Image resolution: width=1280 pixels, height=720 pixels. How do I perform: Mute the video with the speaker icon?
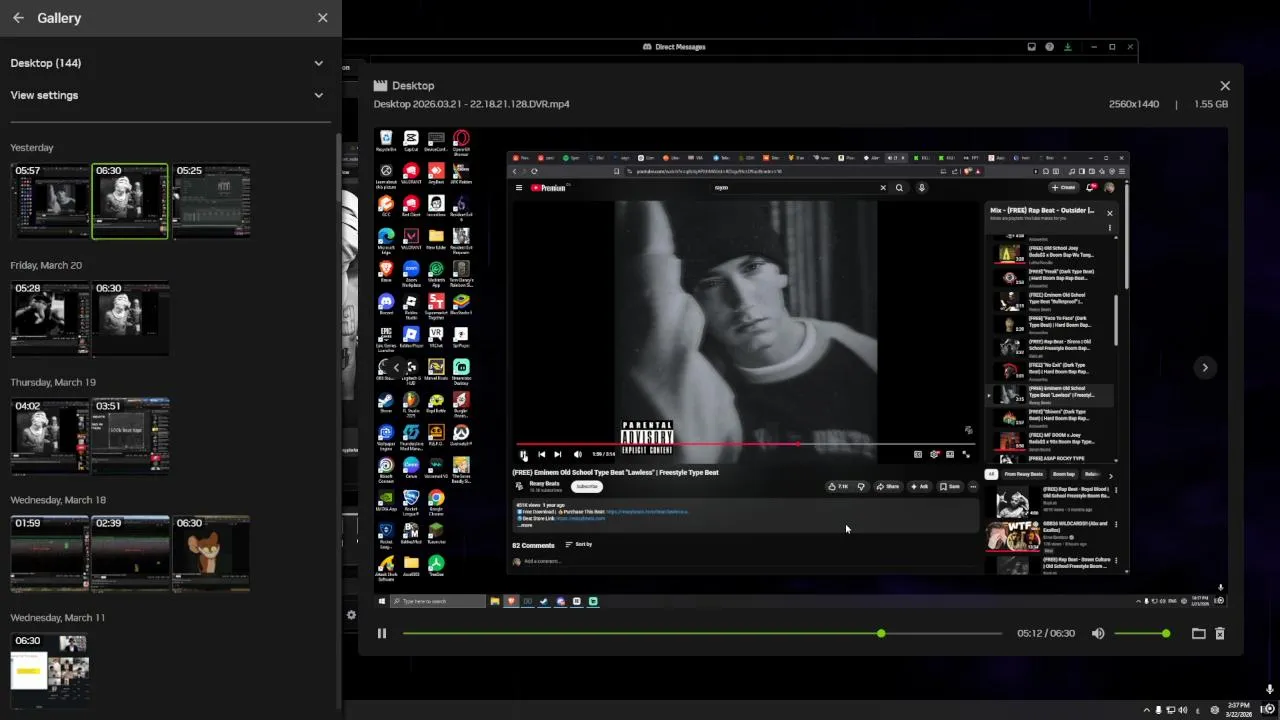(x=1098, y=633)
